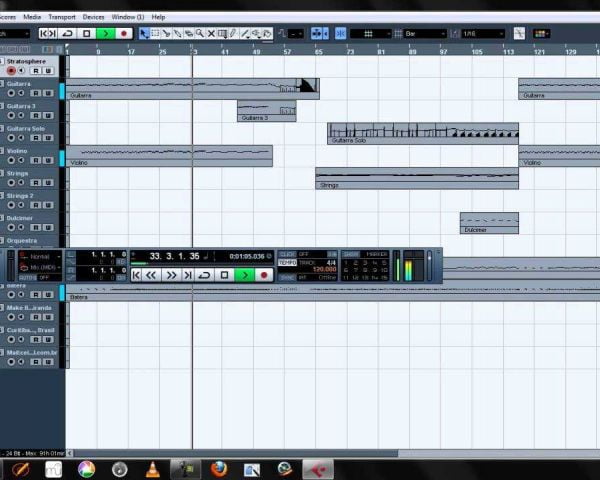Enable record on Stratosphere track
This screenshot has width=600, height=480.
pos(11,70)
